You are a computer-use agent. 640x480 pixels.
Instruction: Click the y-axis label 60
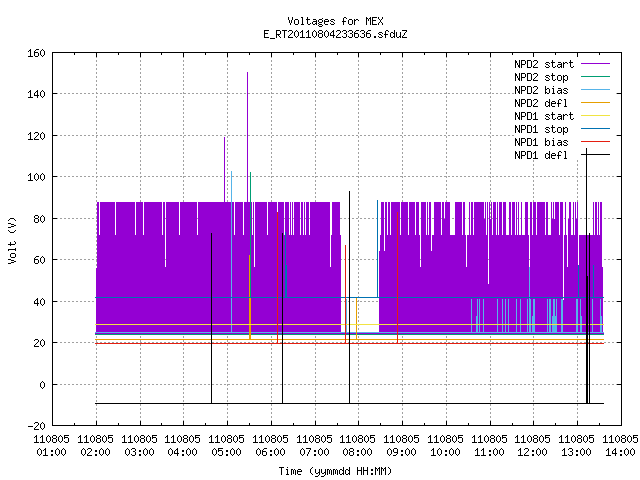pyautogui.click(x=39, y=260)
